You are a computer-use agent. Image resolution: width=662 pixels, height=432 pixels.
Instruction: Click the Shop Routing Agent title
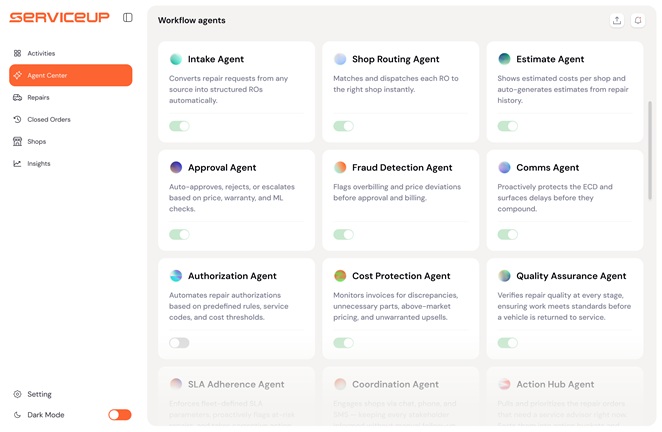(x=396, y=59)
